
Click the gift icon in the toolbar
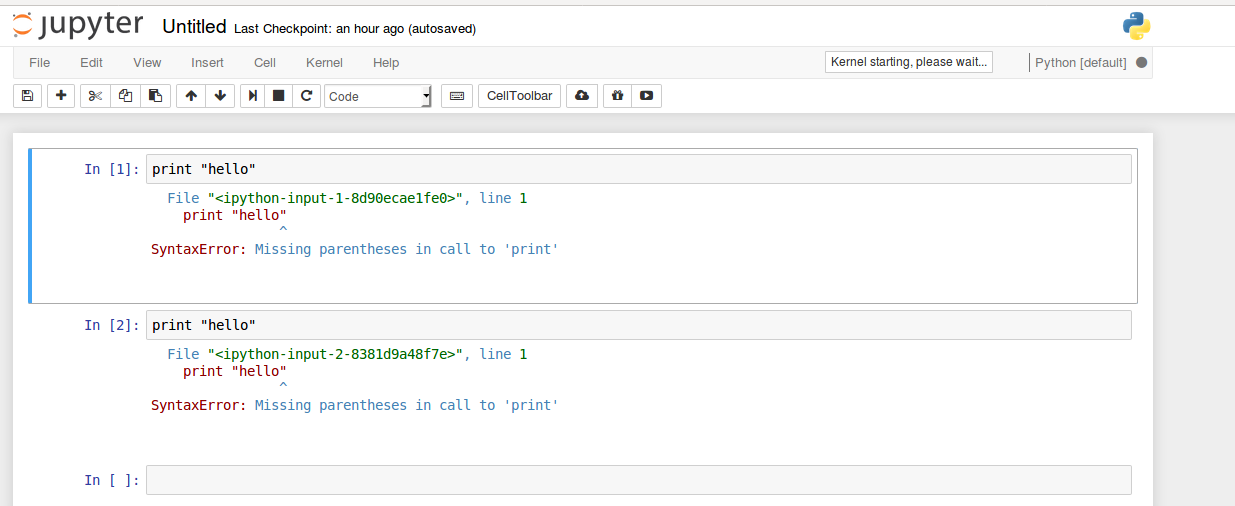(617, 96)
